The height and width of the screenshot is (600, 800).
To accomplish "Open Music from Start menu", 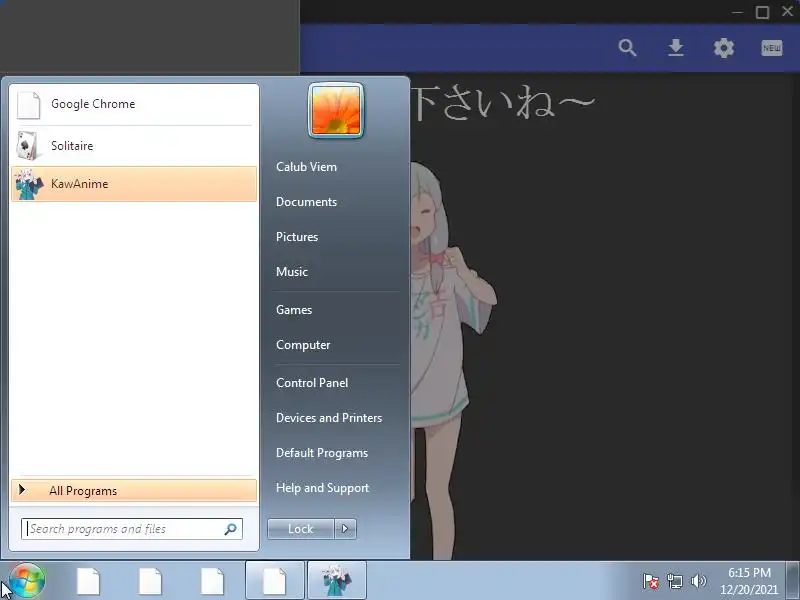I will pyautogui.click(x=292, y=272).
